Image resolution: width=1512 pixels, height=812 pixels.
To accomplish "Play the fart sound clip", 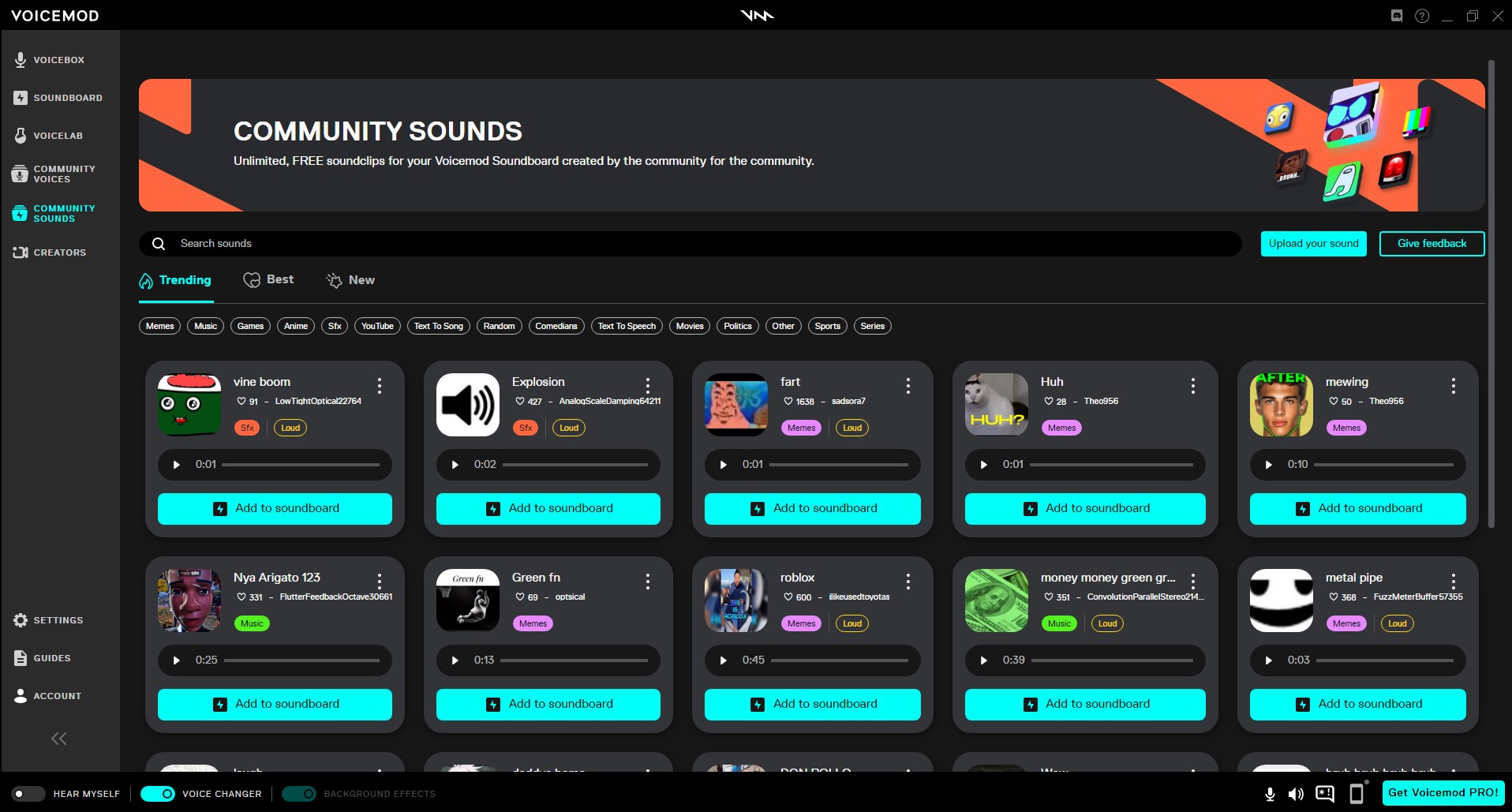I will point(724,465).
